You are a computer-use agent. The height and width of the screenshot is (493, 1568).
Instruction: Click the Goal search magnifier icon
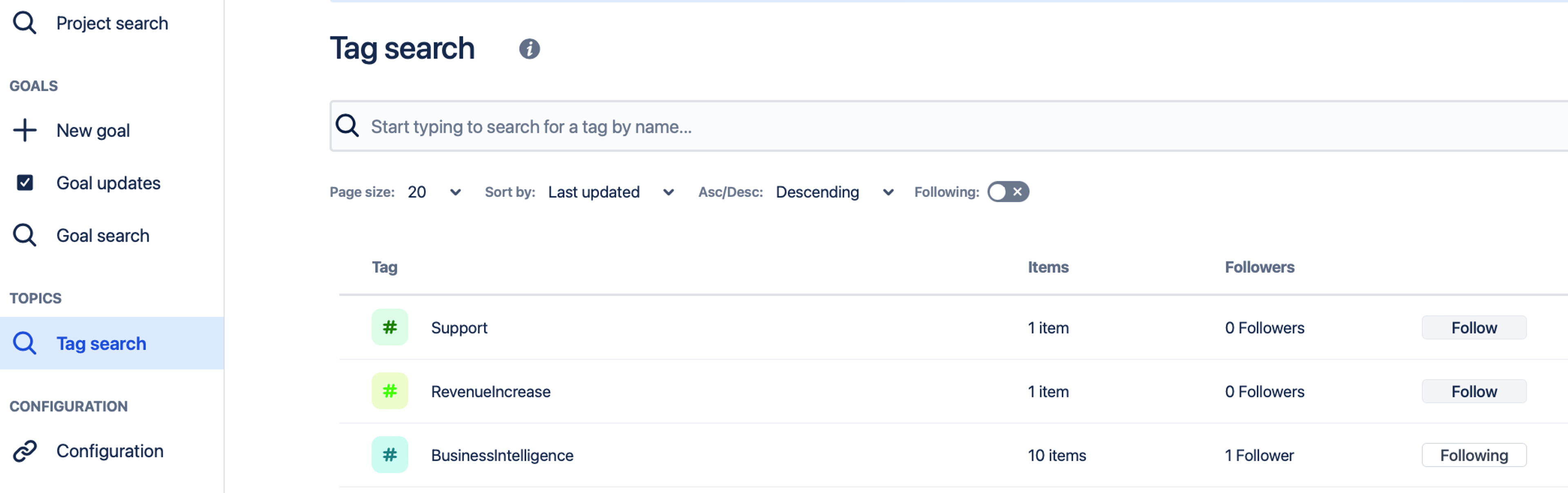coord(25,236)
